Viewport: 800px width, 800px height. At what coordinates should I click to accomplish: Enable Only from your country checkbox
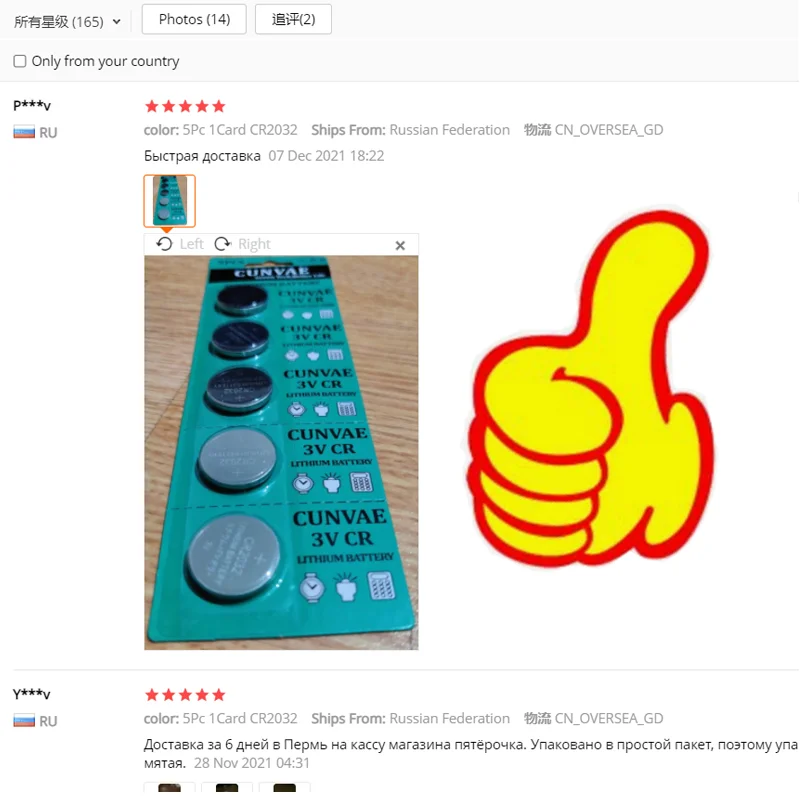click(x=20, y=61)
